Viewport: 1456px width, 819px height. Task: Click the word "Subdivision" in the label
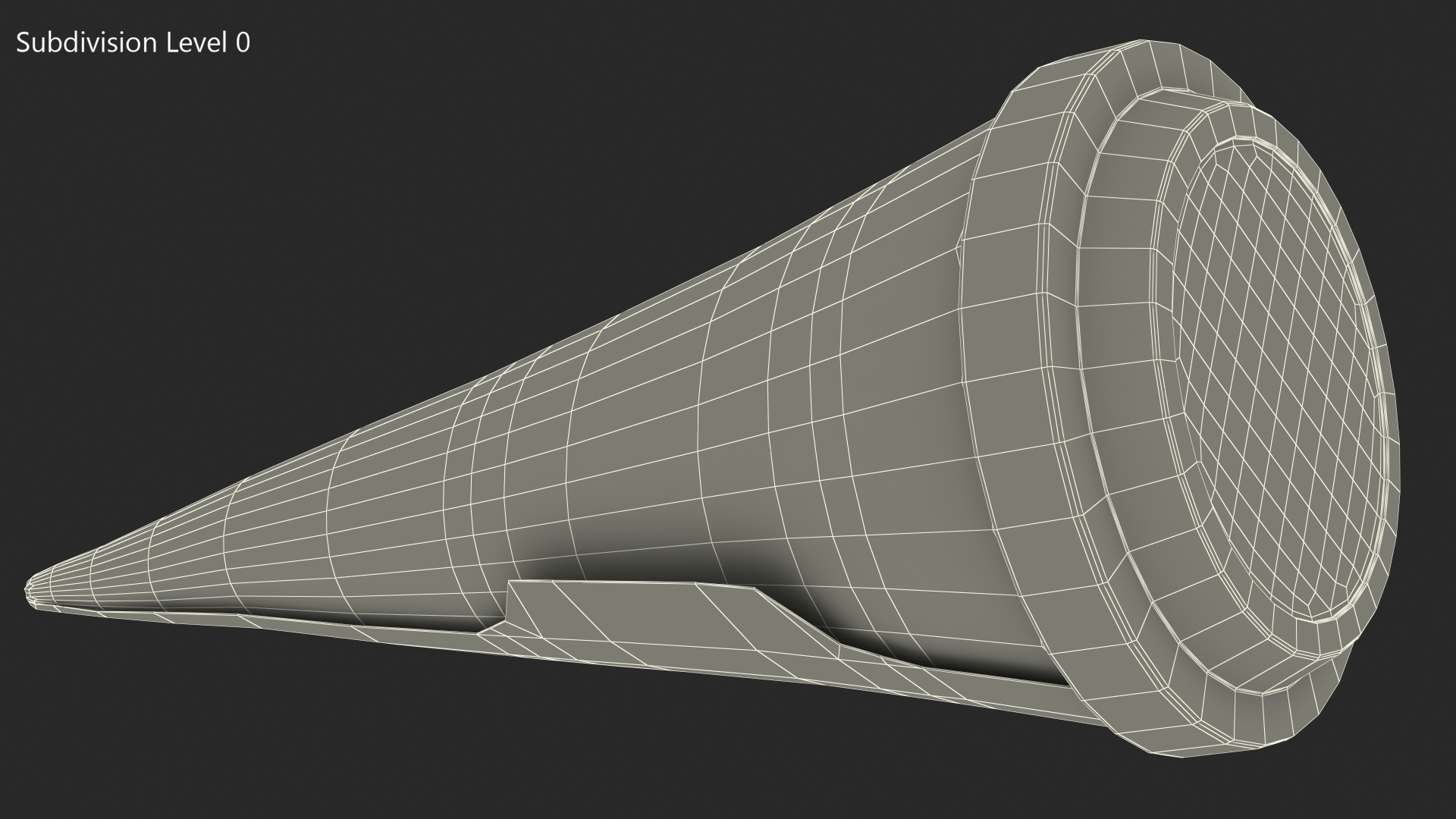pyautogui.click(x=85, y=43)
